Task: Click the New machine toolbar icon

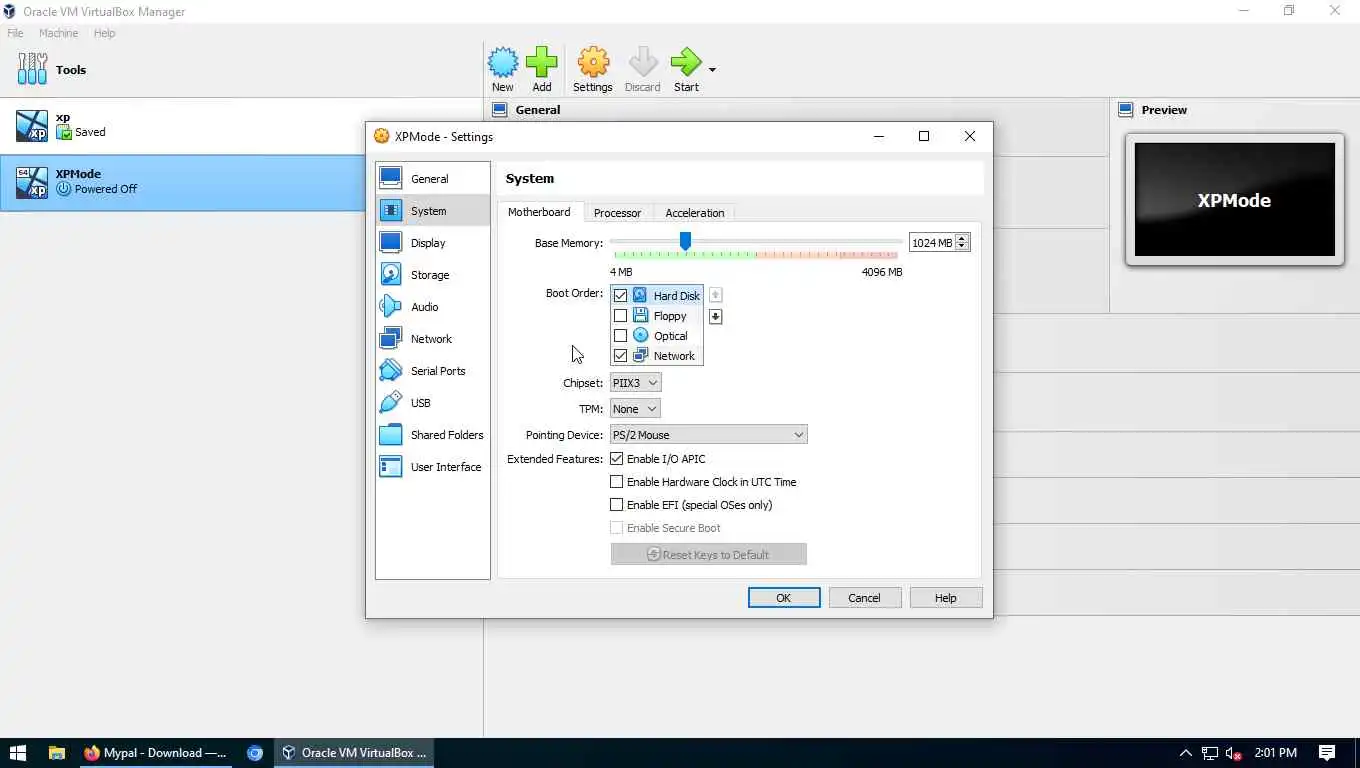Action: tap(503, 63)
